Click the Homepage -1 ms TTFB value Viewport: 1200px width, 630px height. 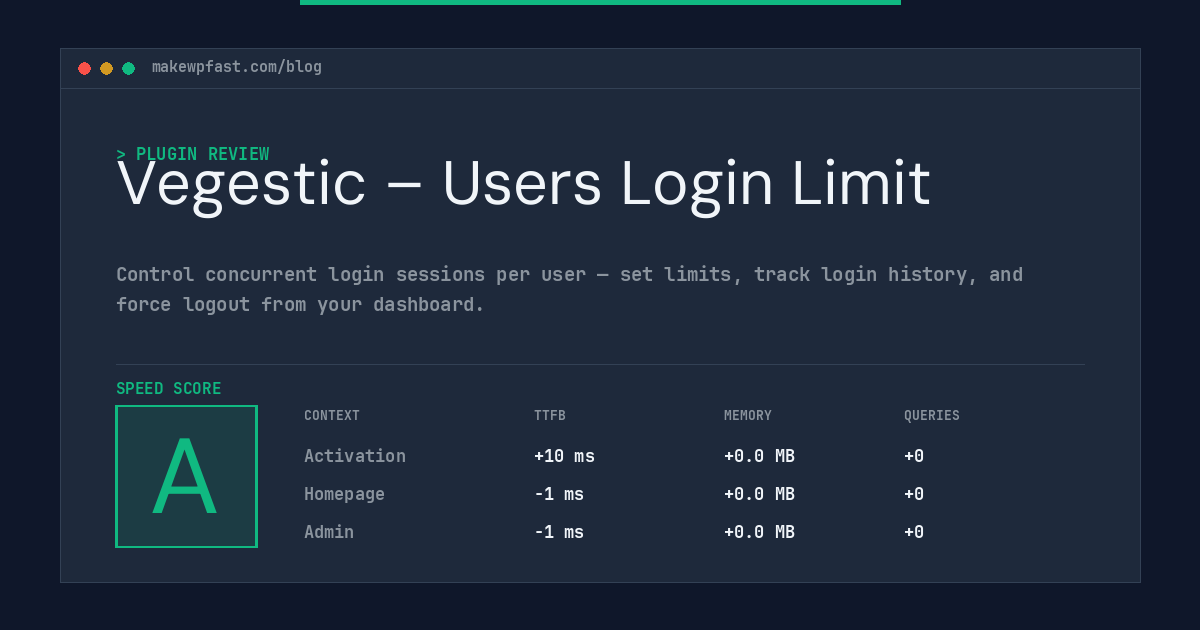tap(559, 494)
